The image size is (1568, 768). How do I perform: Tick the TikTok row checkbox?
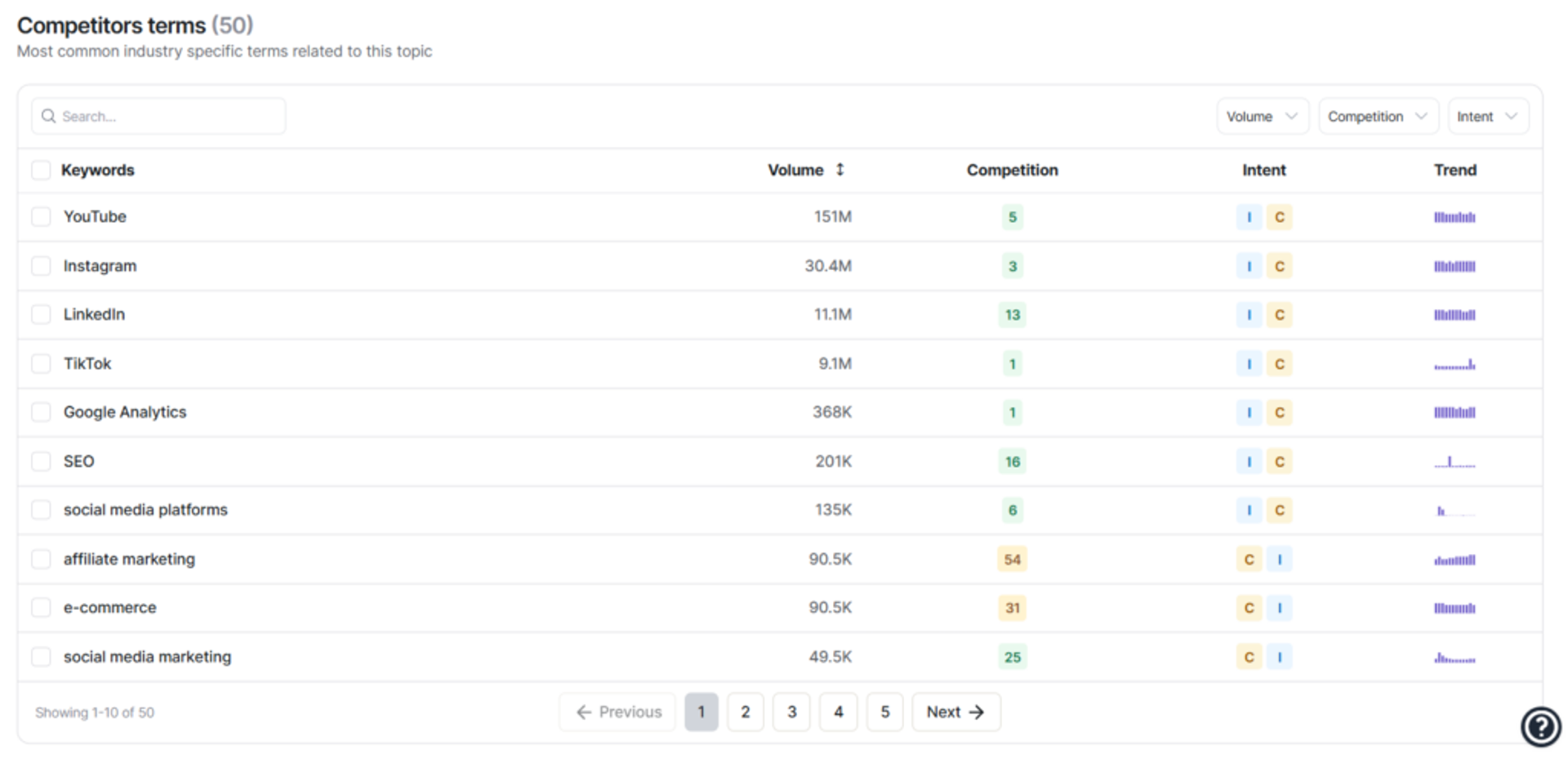pyautogui.click(x=41, y=363)
